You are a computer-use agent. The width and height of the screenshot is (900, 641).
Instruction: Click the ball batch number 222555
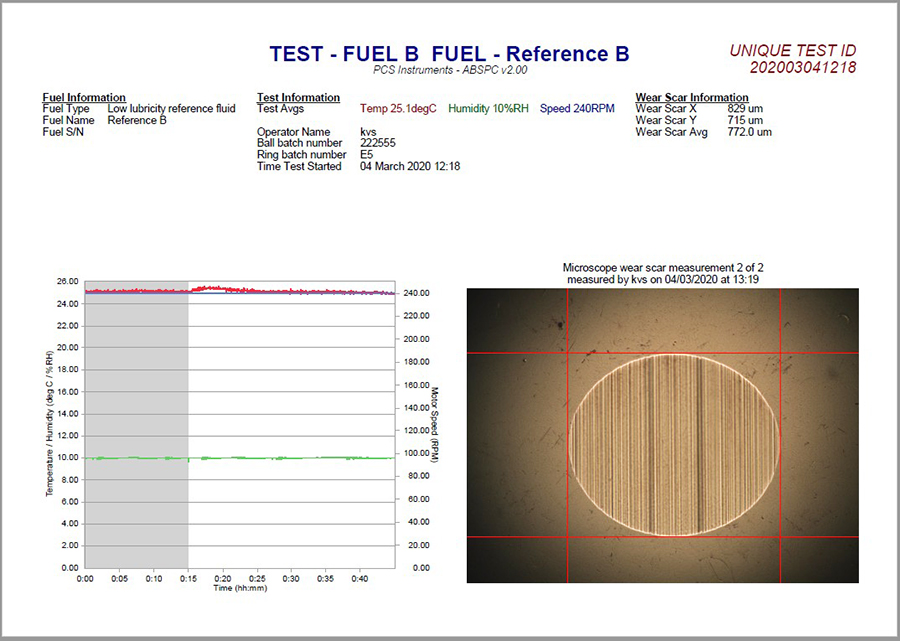pyautogui.click(x=378, y=143)
